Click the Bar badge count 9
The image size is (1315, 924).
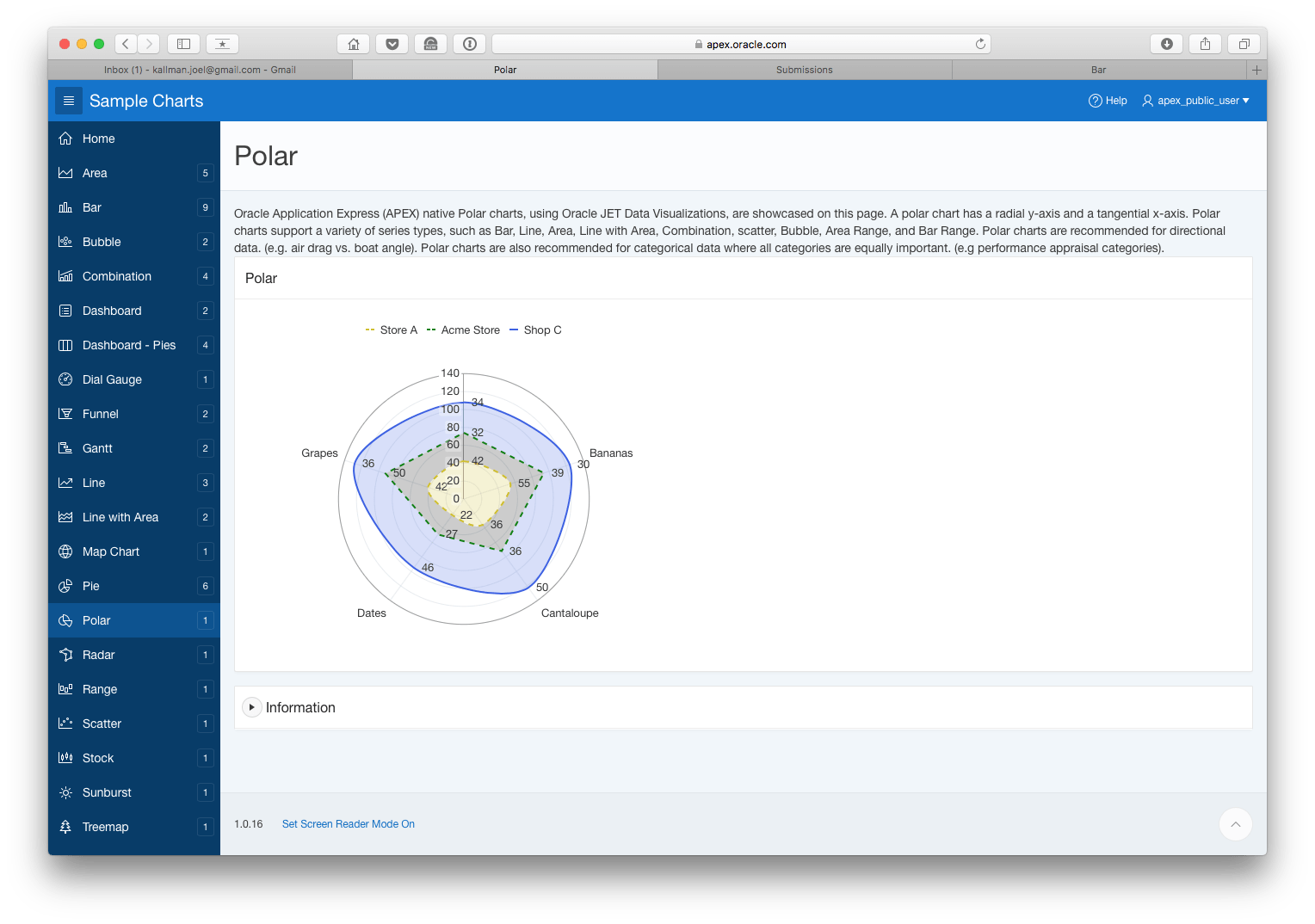(x=205, y=207)
